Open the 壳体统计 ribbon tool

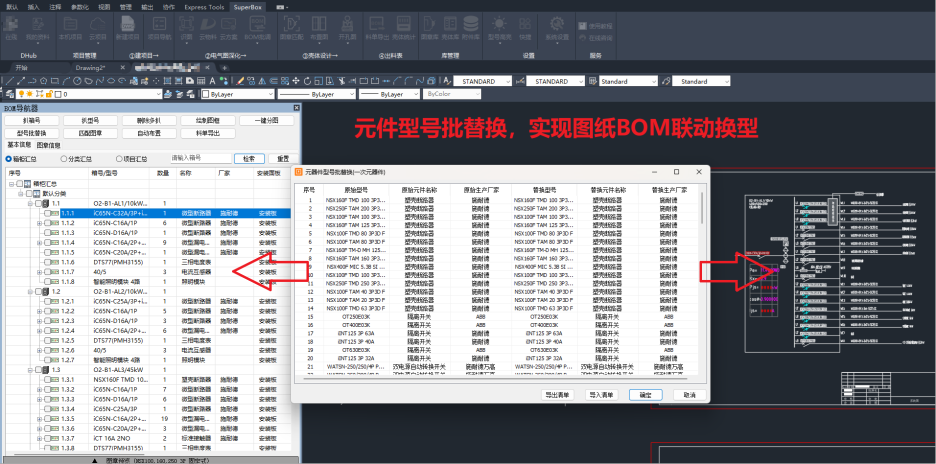404,27
